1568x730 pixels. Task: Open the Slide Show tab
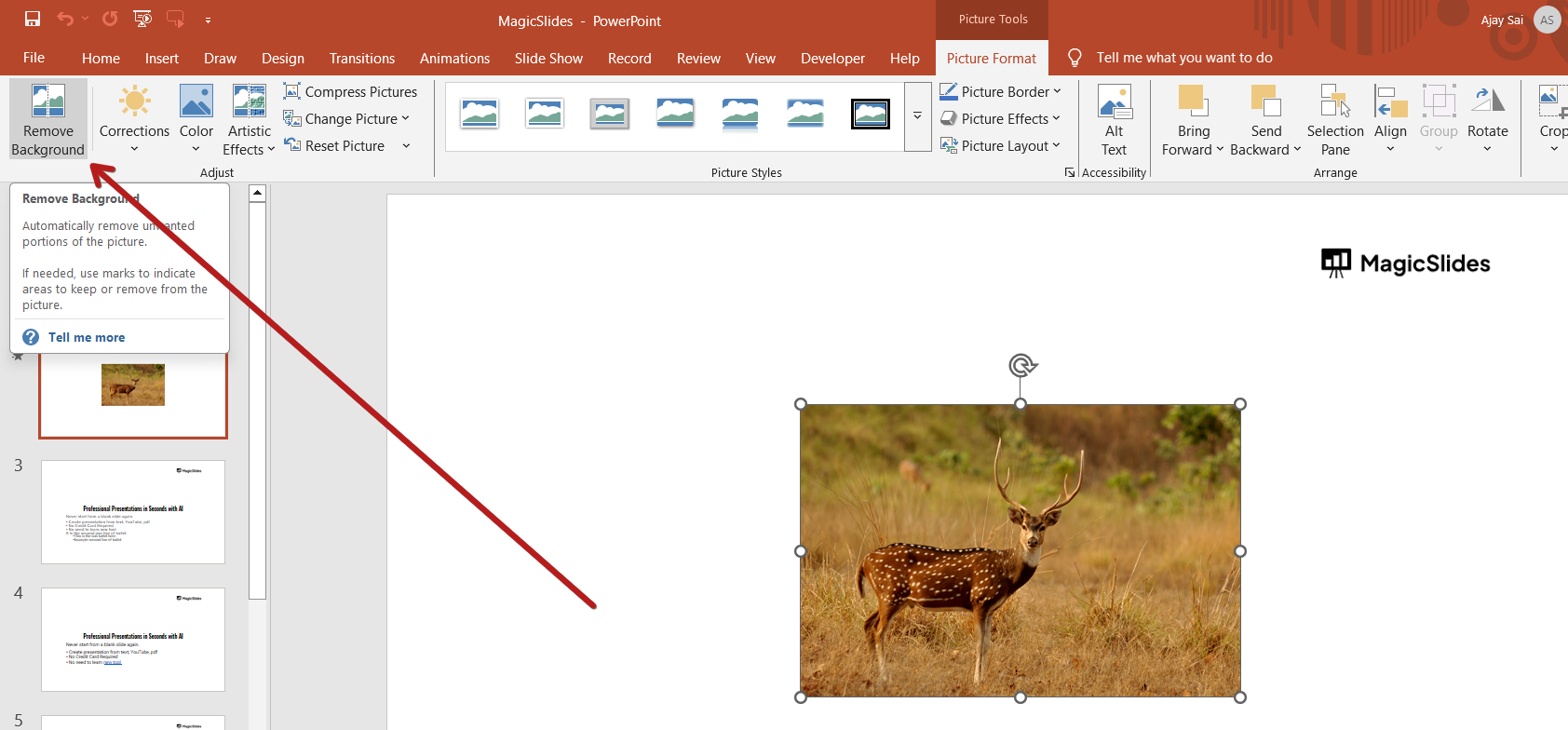click(x=548, y=58)
